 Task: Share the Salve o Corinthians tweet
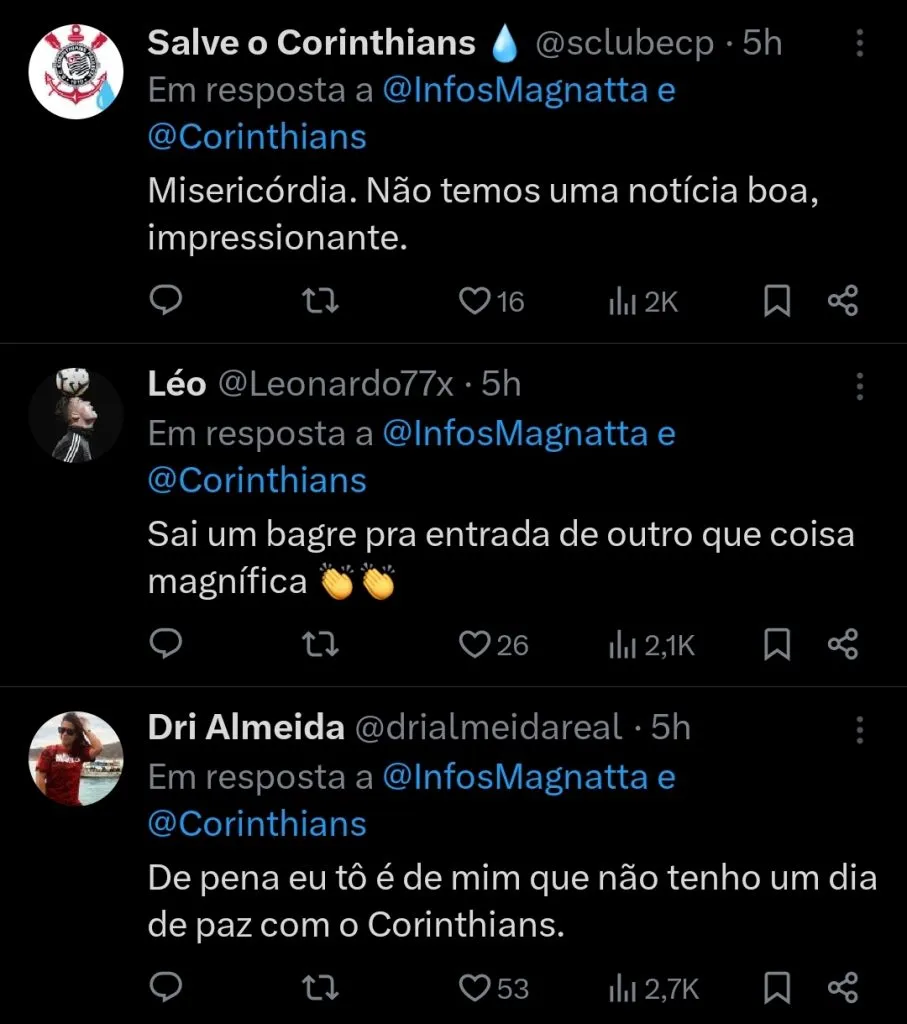[843, 301]
